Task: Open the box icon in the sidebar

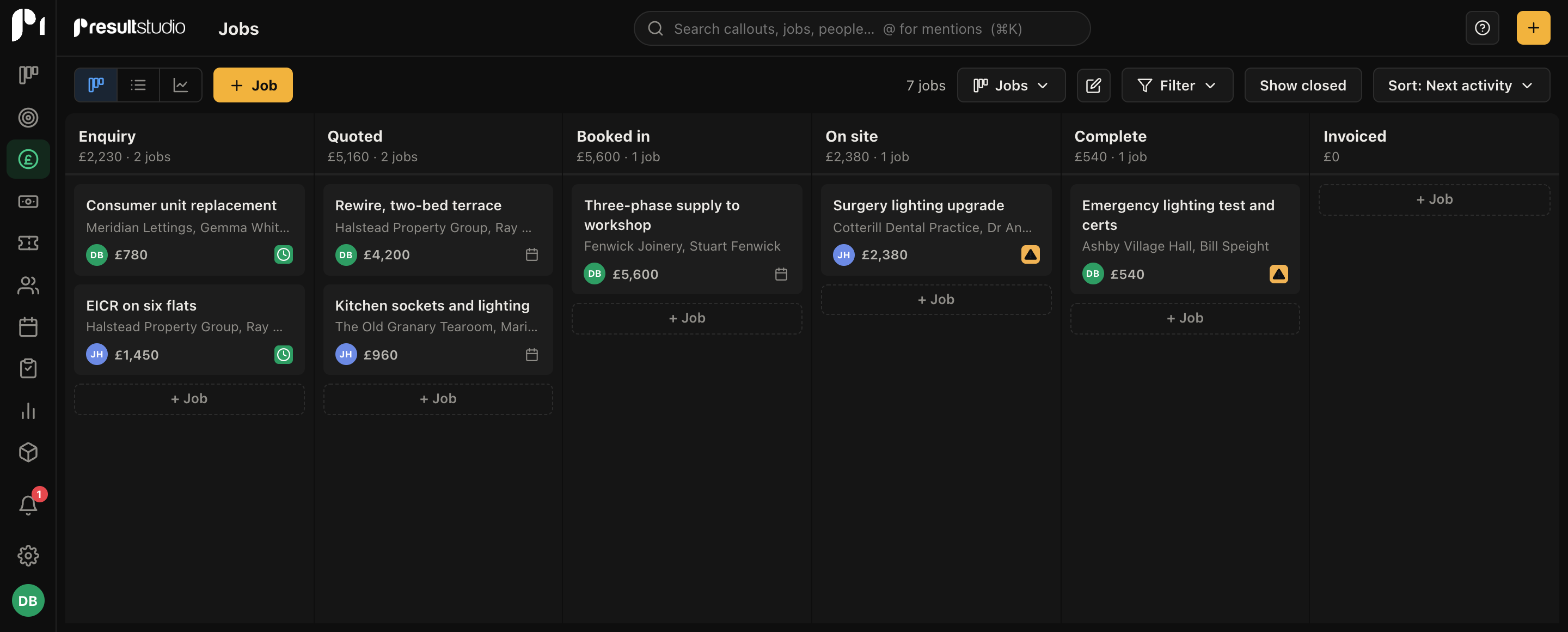Action: tap(28, 452)
